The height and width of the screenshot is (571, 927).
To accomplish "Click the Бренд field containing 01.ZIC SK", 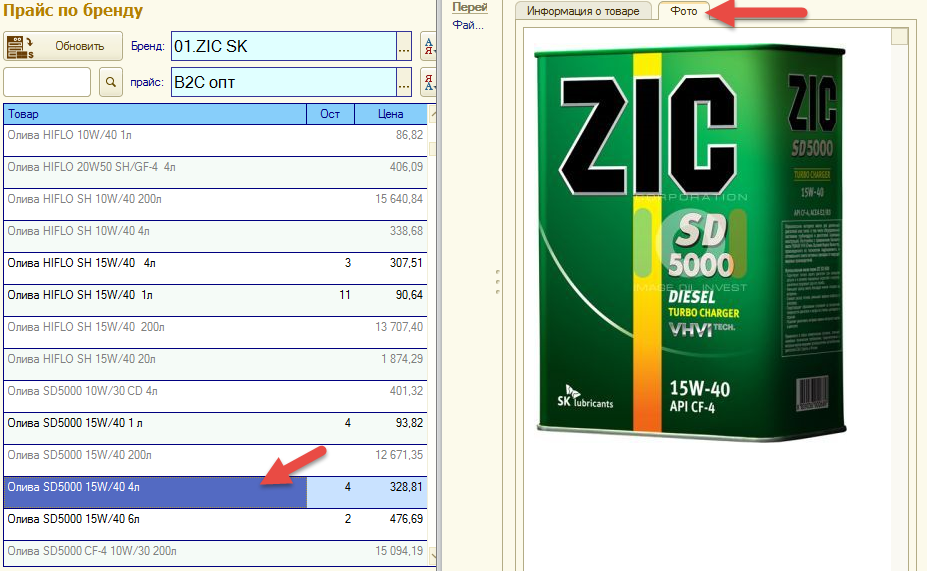I will click(283, 46).
